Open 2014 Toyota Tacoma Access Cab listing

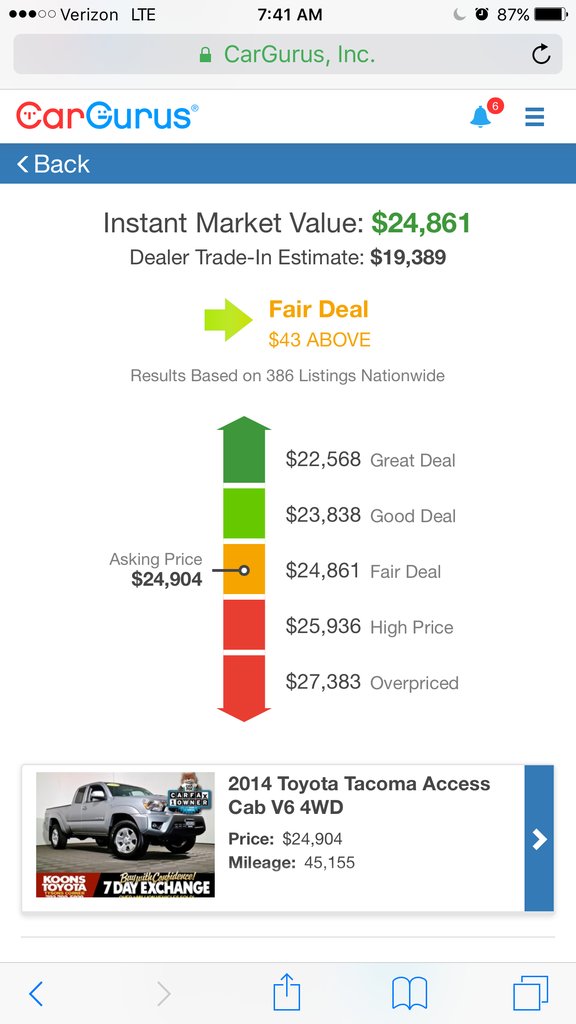pos(359,795)
